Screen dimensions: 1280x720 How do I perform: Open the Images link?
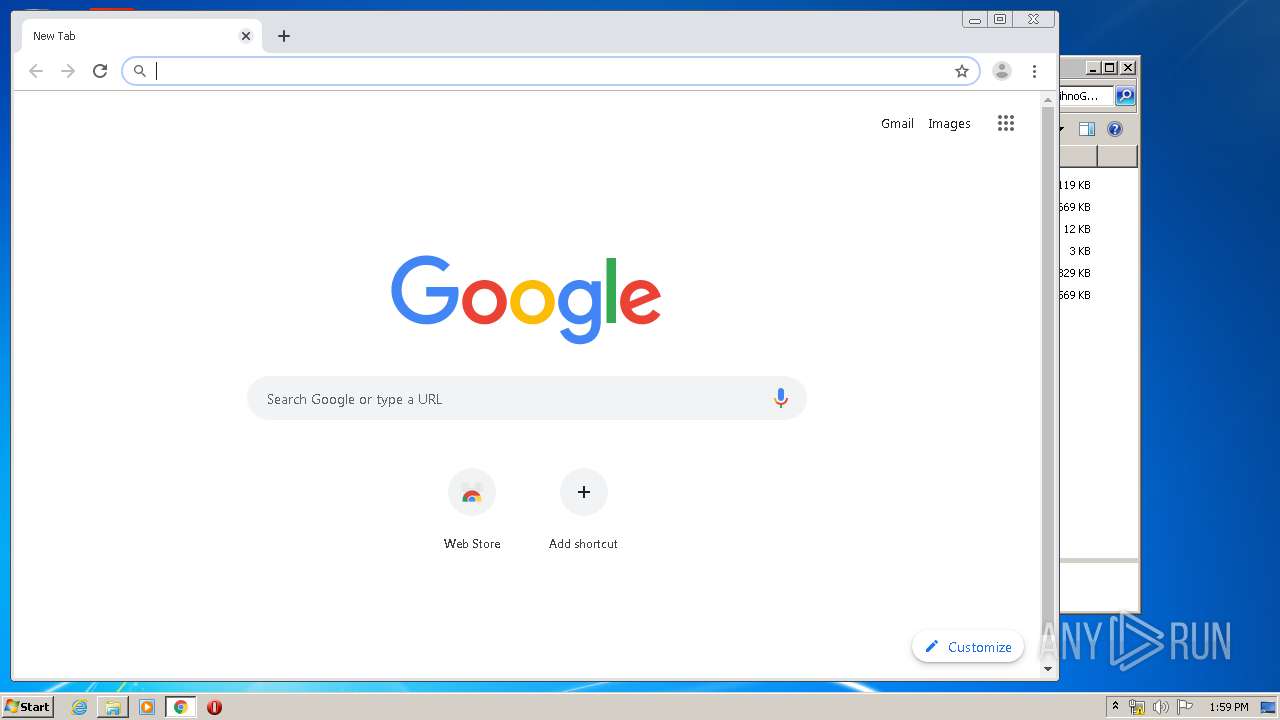949,124
